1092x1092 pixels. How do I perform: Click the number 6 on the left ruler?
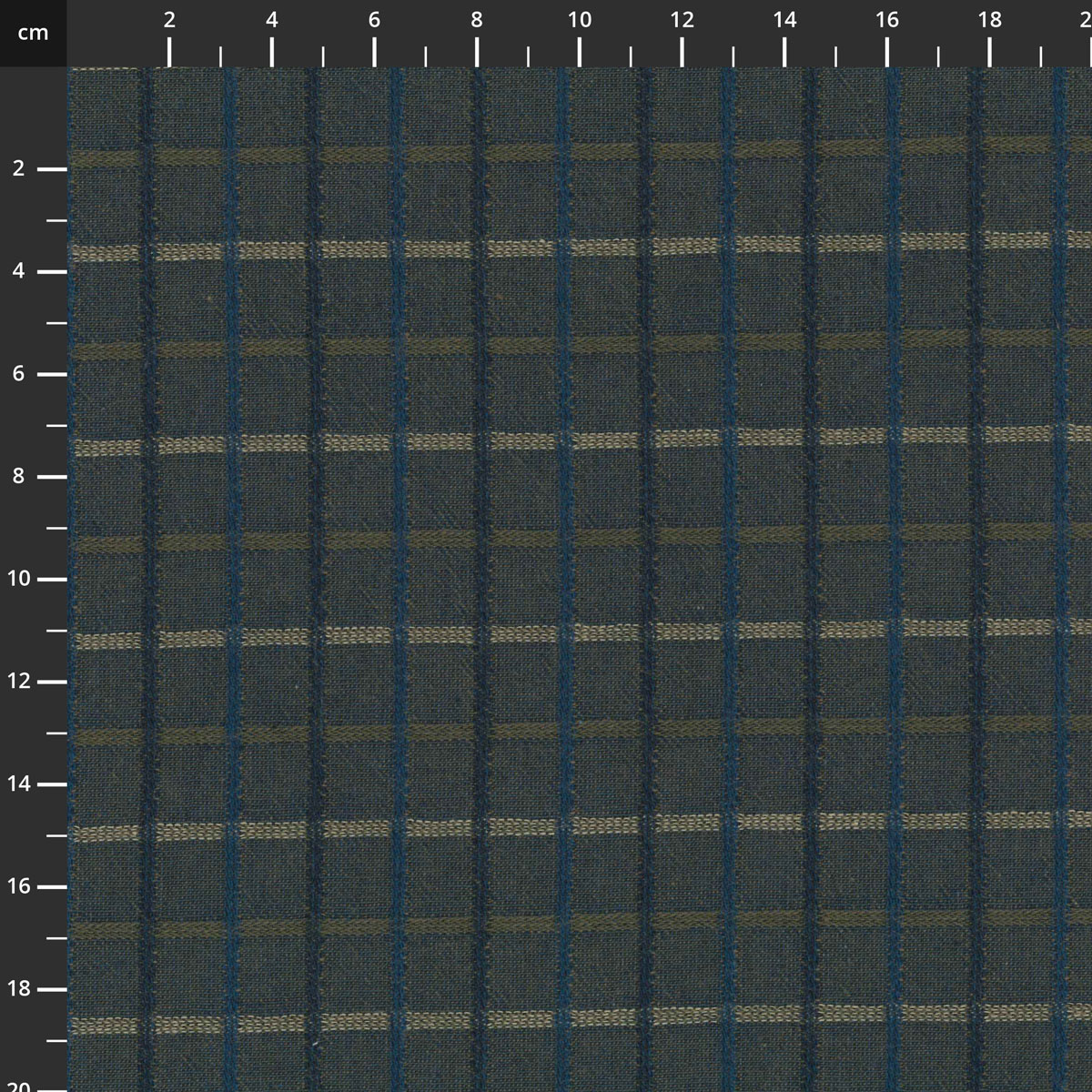pos(18,372)
